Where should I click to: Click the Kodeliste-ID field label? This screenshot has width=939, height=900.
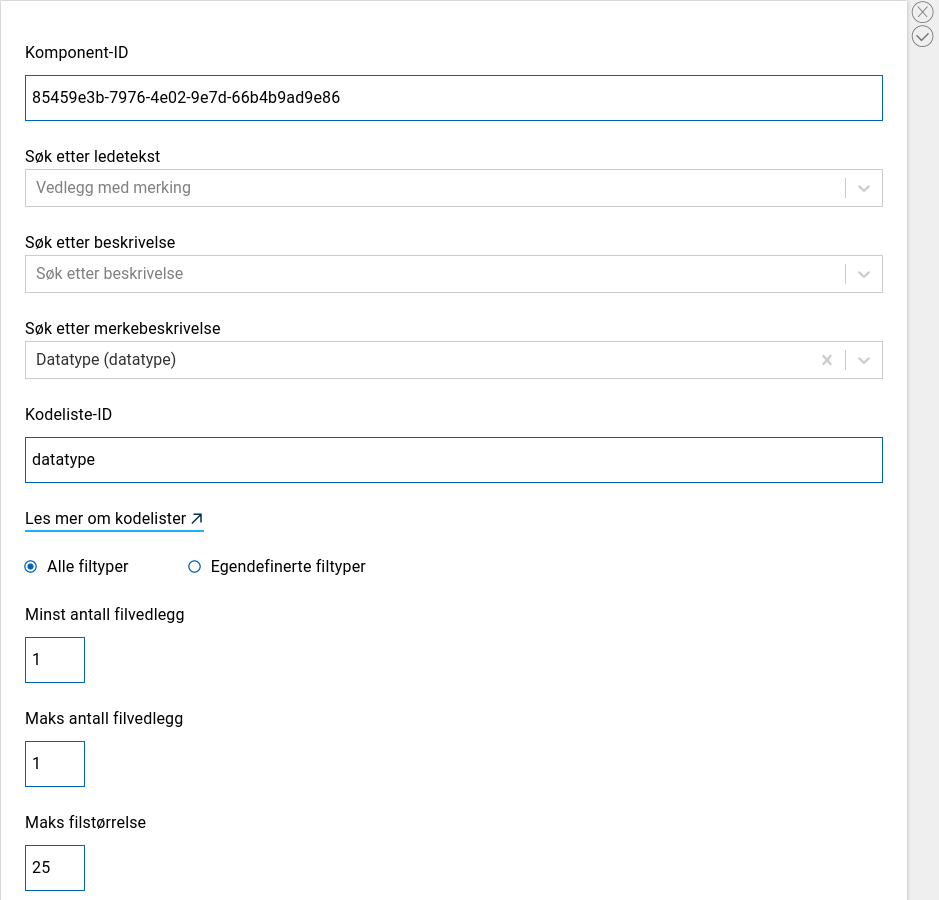pos(68,414)
